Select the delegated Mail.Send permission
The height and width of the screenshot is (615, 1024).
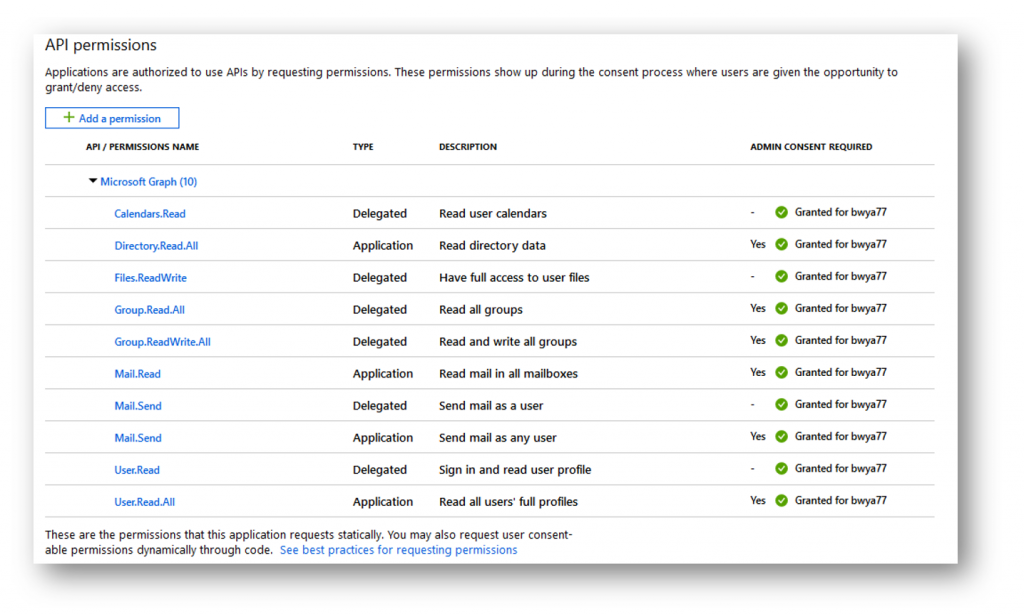click(x=138, y=405)
